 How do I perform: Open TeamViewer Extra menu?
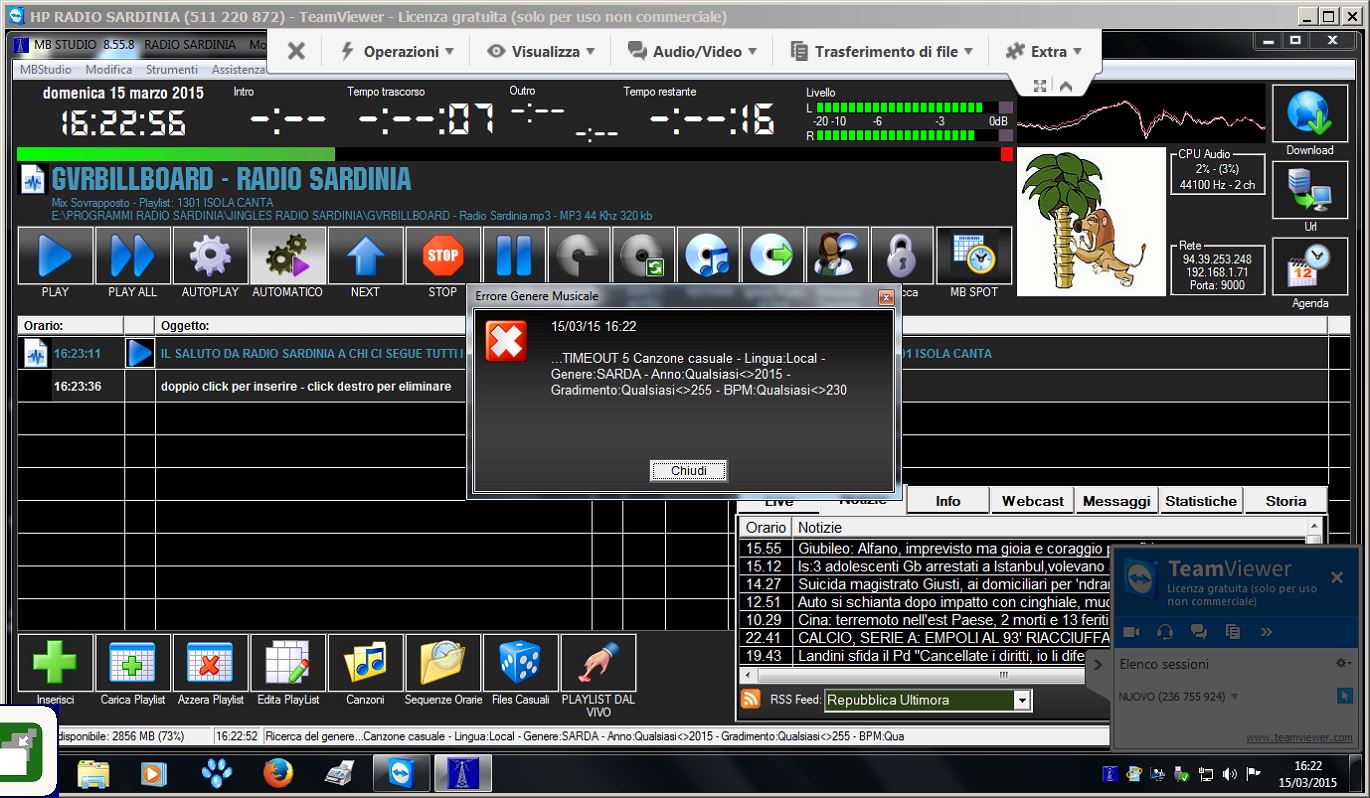coord(1044,51)
